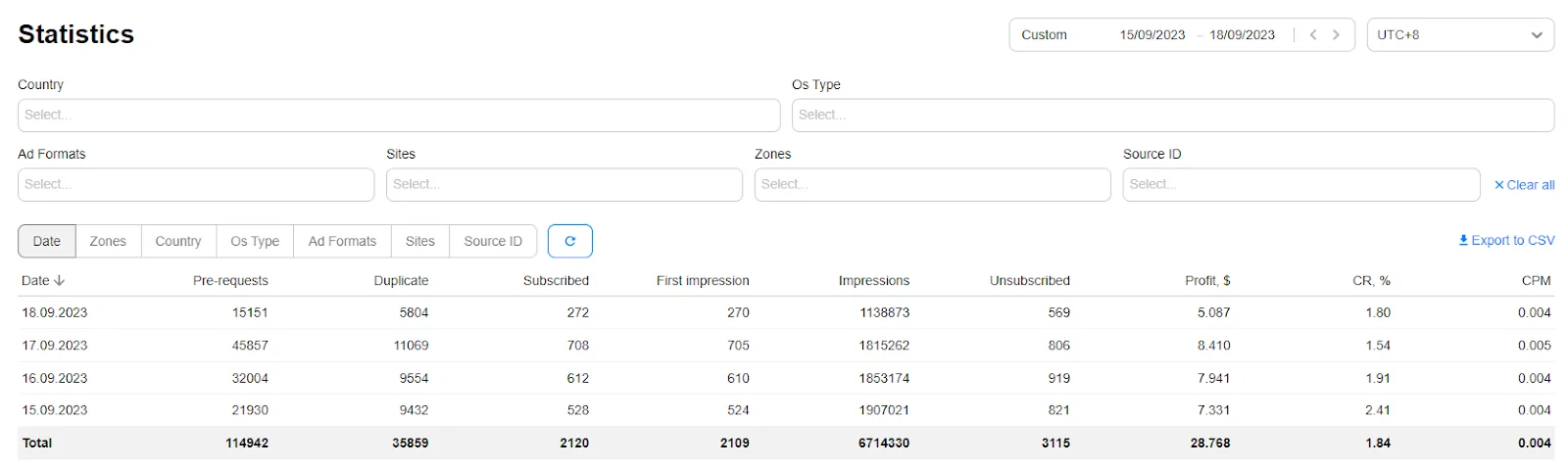Open the Source ID filter dropdown
1568x469 pixels.
(1300, 184)
